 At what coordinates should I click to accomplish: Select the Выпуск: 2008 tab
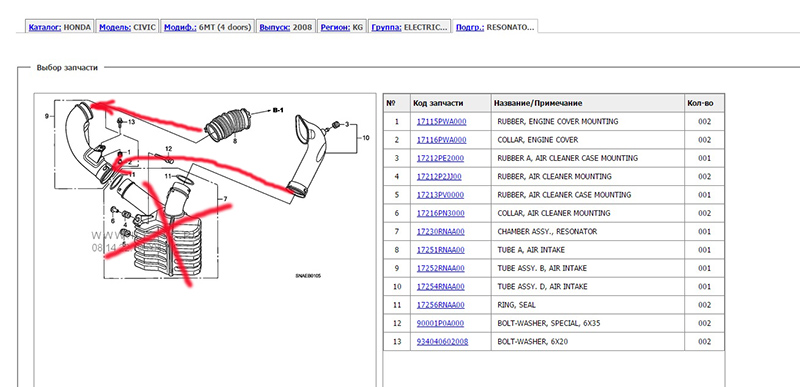click(x=286, y=27)
